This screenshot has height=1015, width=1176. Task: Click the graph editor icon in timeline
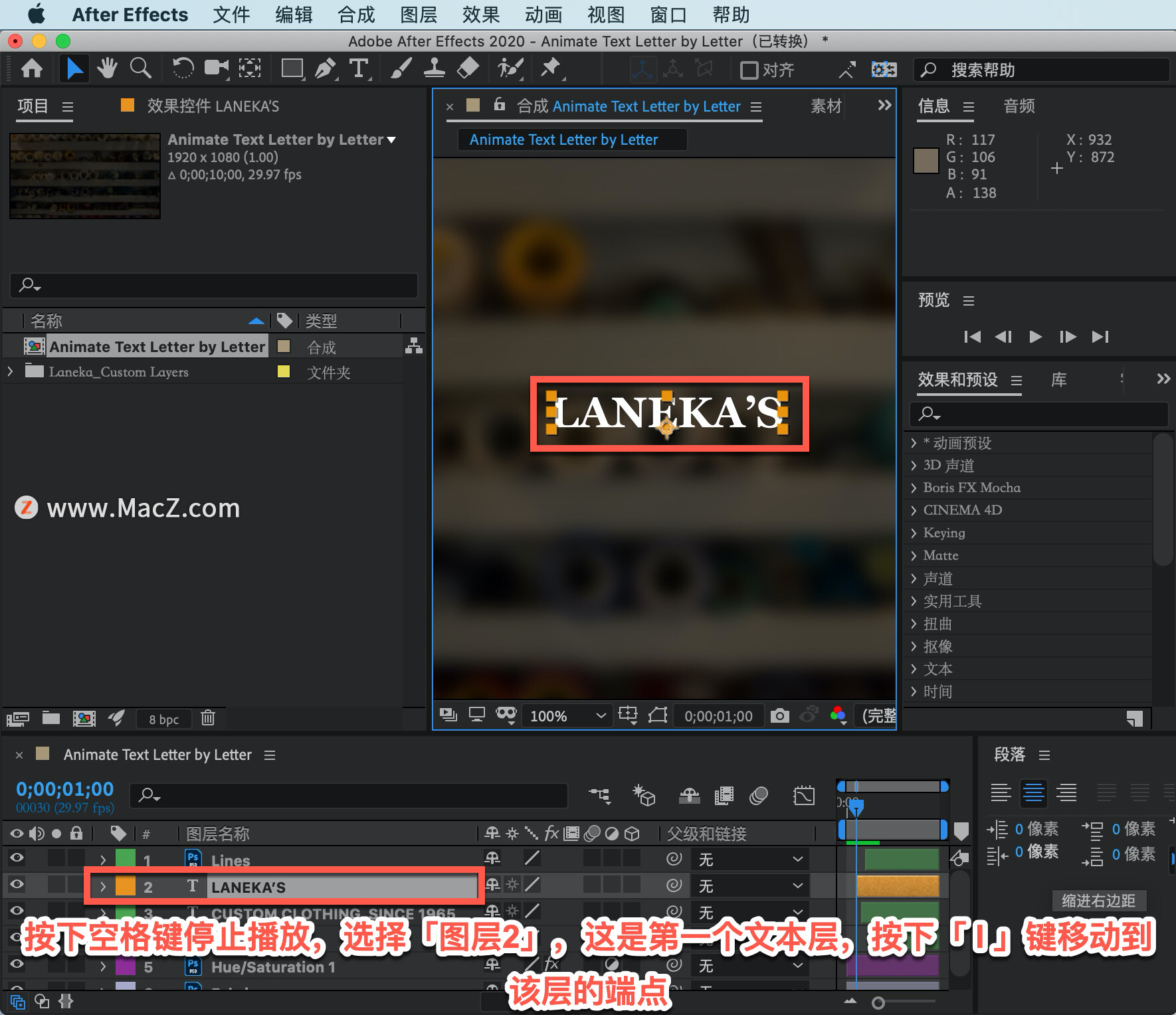coord(804,795)
